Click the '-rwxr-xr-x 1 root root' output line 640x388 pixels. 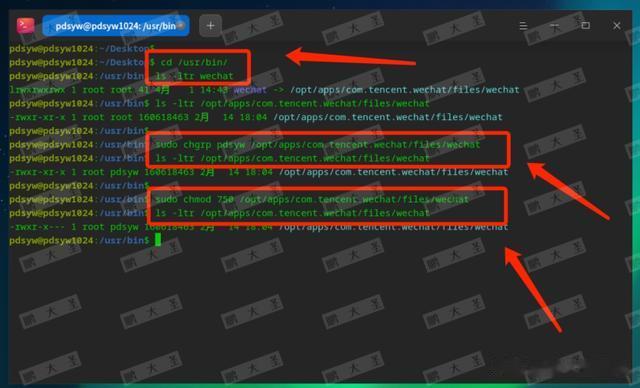click(256, 117)
